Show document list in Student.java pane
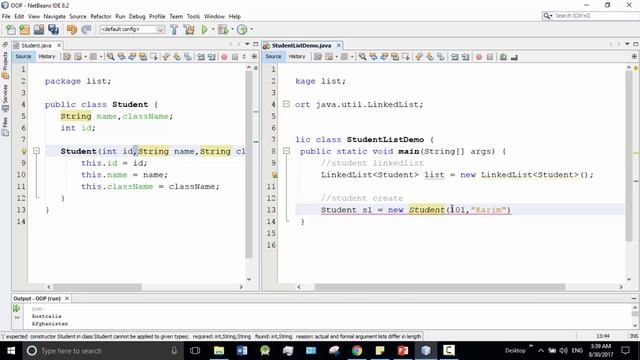Screen dimensions: 640x360 [x=247, y=44]
